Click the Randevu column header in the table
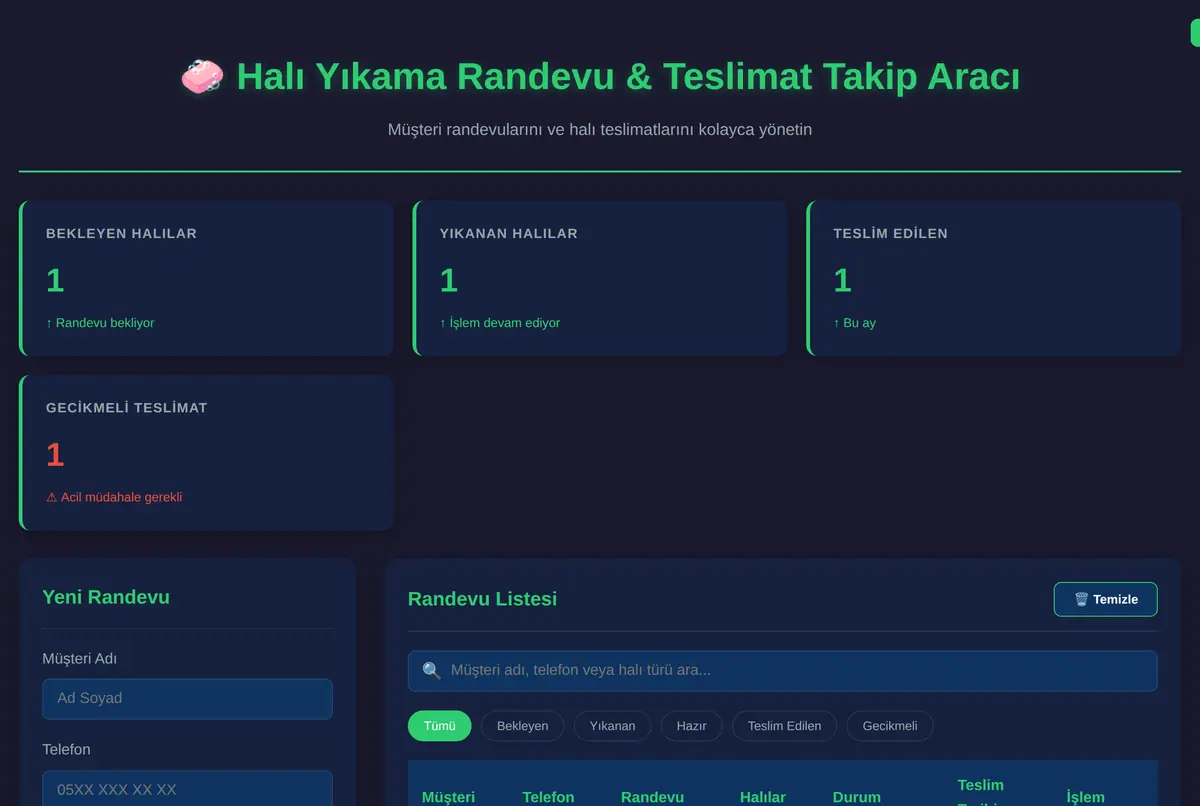Viewport: 1200px width, 806px height. pos(652,797)
